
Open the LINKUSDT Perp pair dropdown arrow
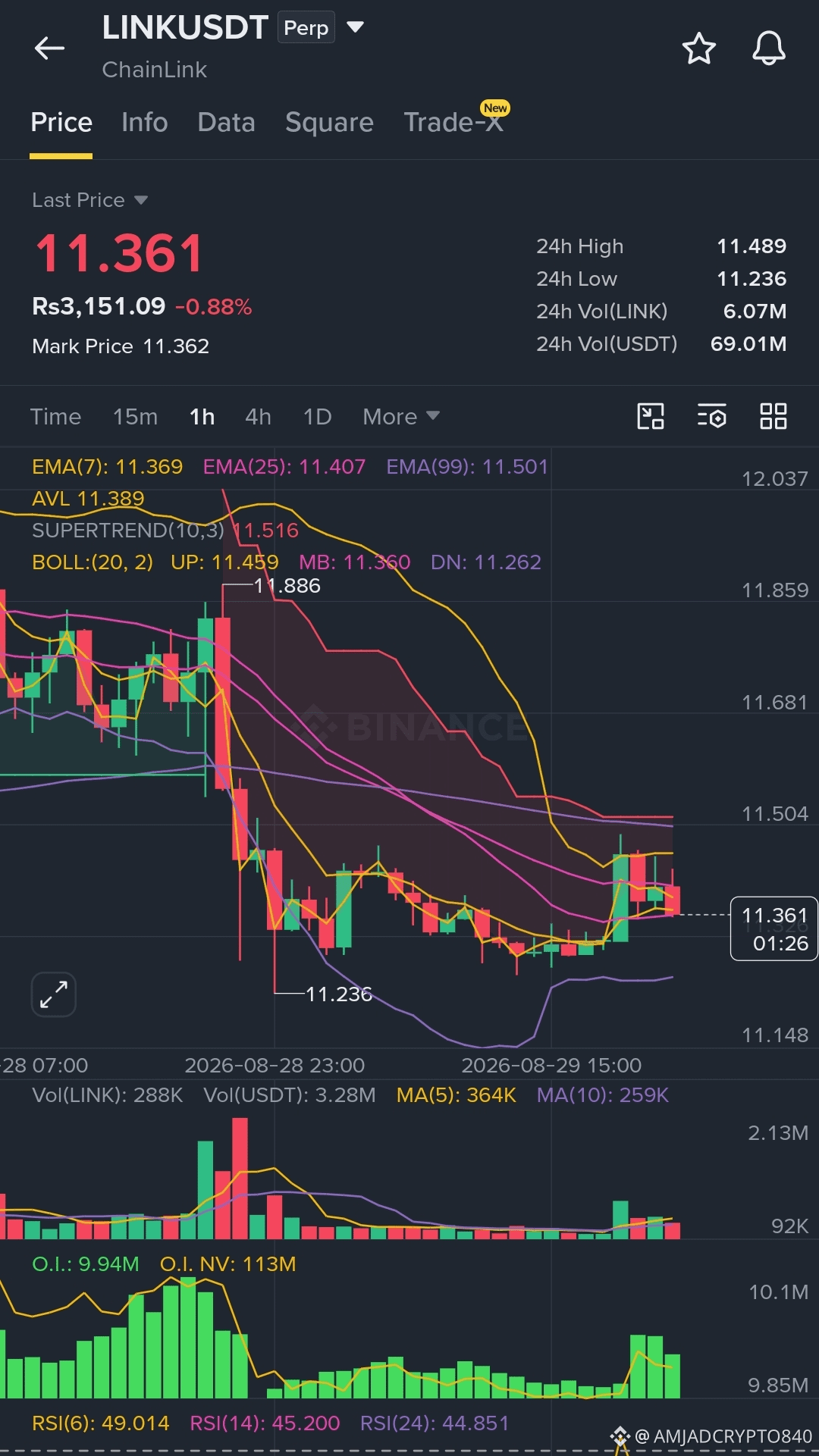pyautogui.click(x=355, y=27)
